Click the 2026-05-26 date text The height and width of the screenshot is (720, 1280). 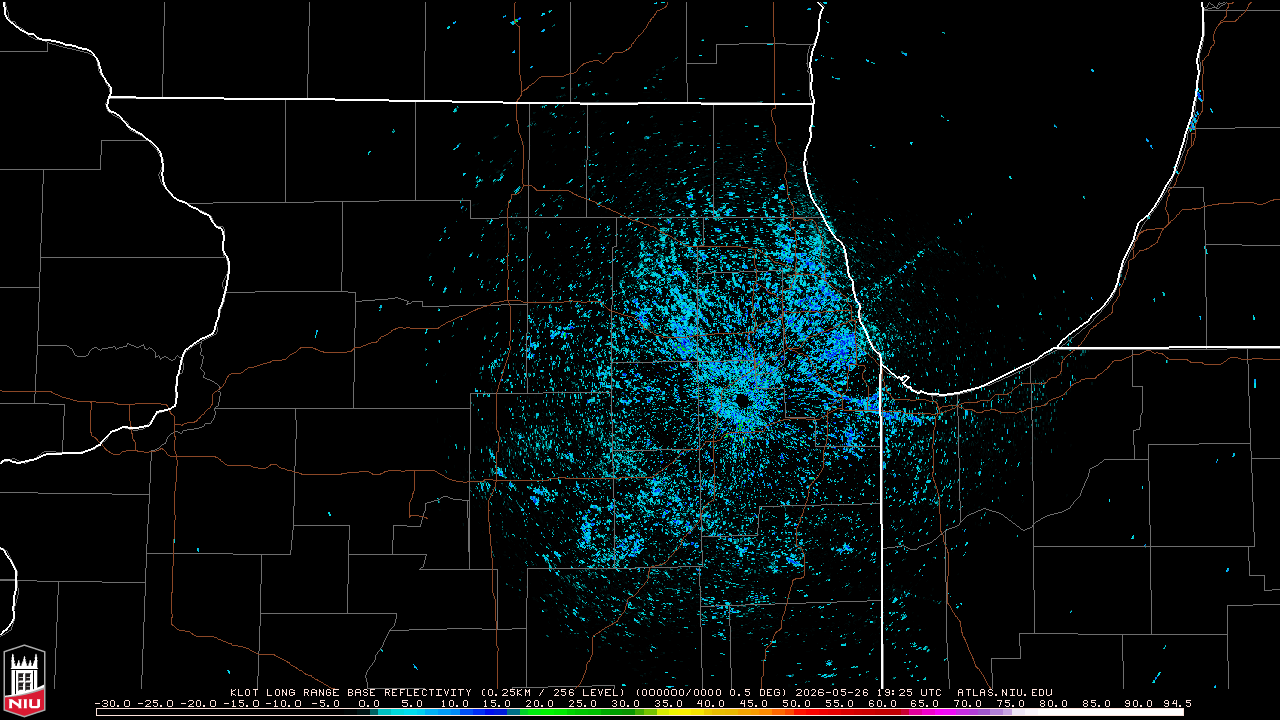[832, 692]
